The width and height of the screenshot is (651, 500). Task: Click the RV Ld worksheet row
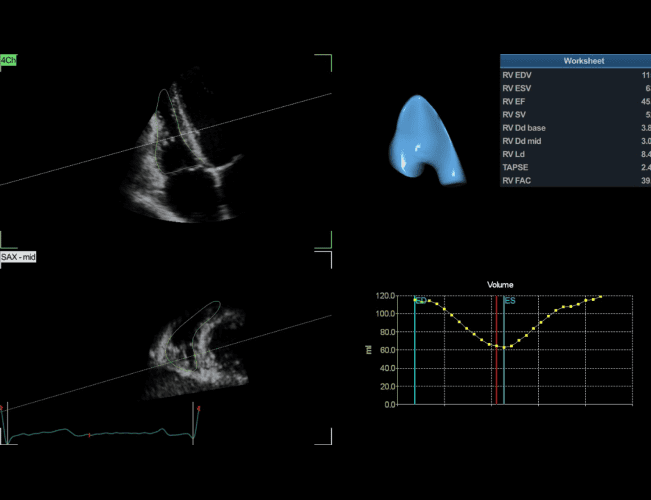(x=575, y=154)
